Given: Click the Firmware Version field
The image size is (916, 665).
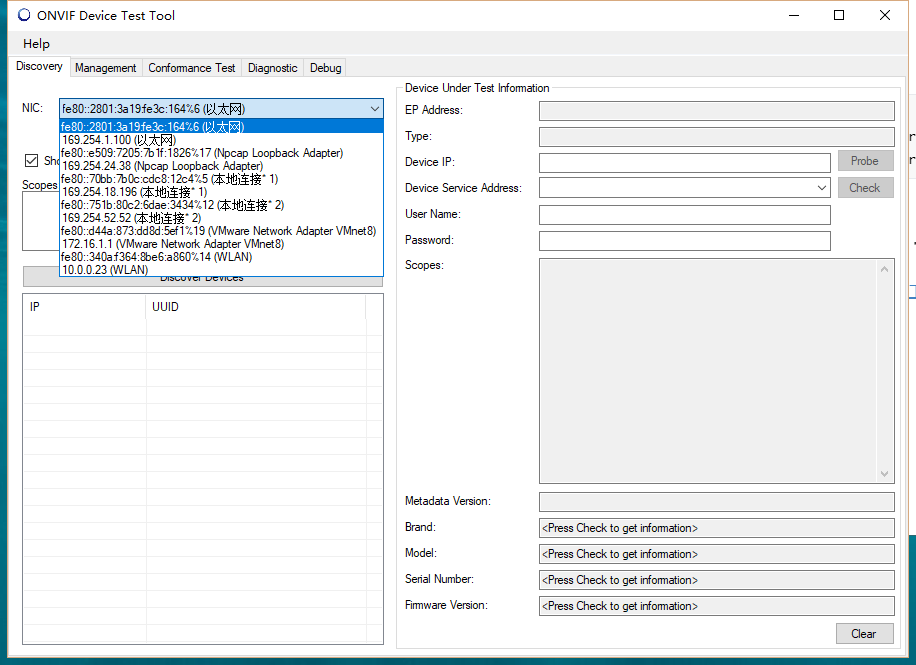Looking at the screenshot, I should [716, 606].
